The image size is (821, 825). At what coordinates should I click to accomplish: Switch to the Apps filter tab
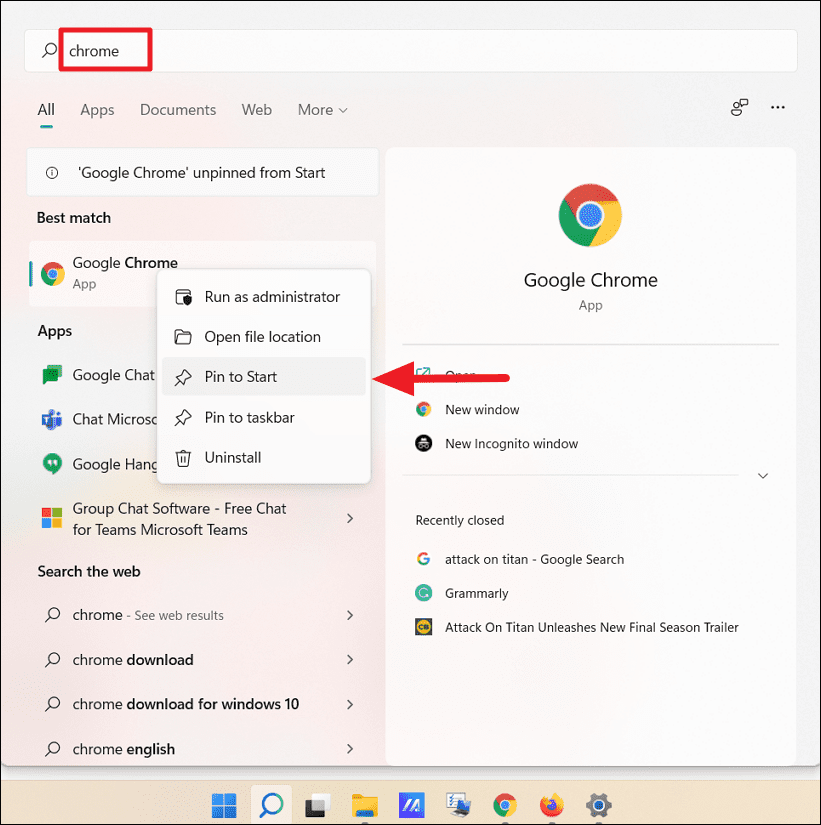point(97,109)
